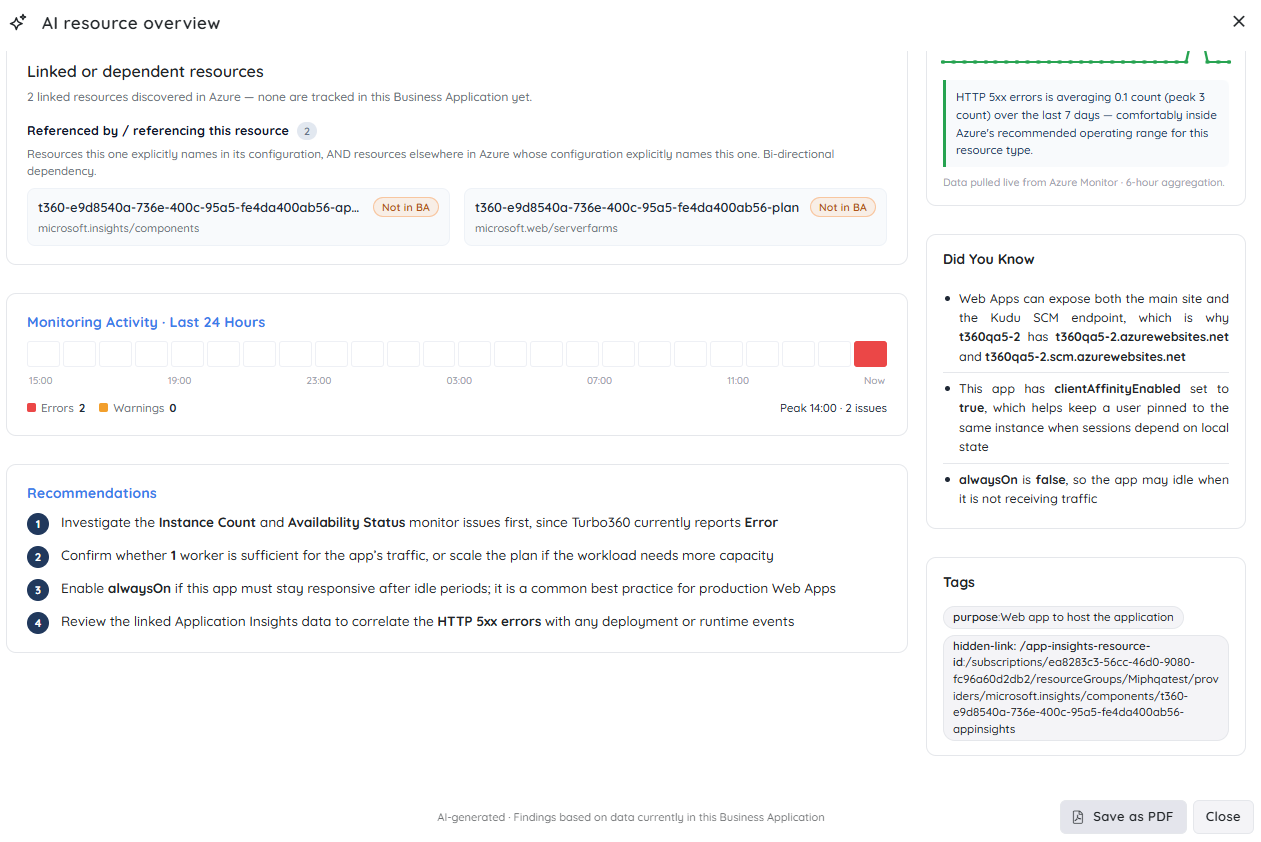The image size is (1261, 842).
Task: Click the AI-generated findings footer note
Action: point(631,817)
